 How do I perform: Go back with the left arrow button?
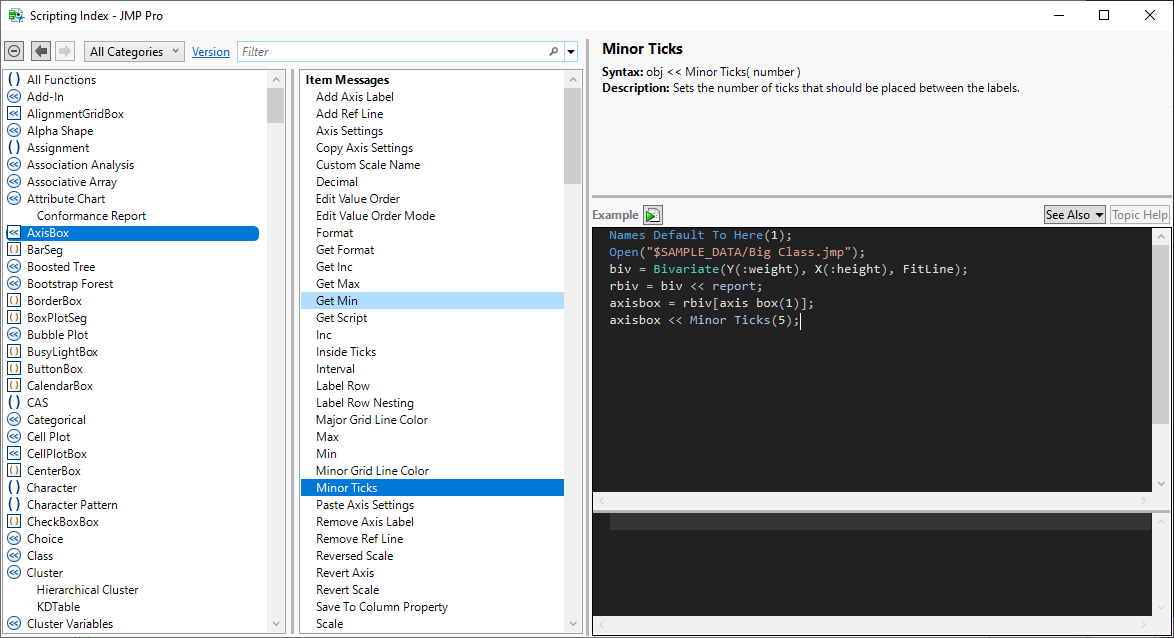click(x=41, y=51)
